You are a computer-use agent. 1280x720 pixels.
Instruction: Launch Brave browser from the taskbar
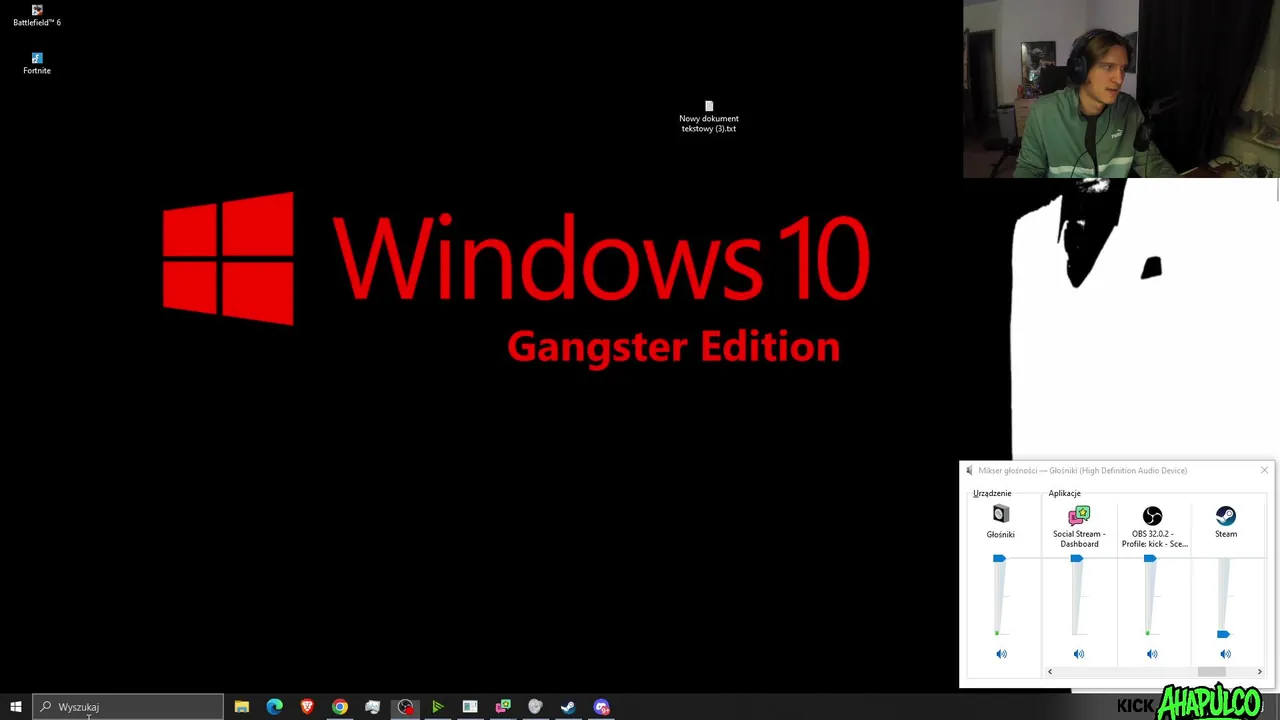click(307, 707)
